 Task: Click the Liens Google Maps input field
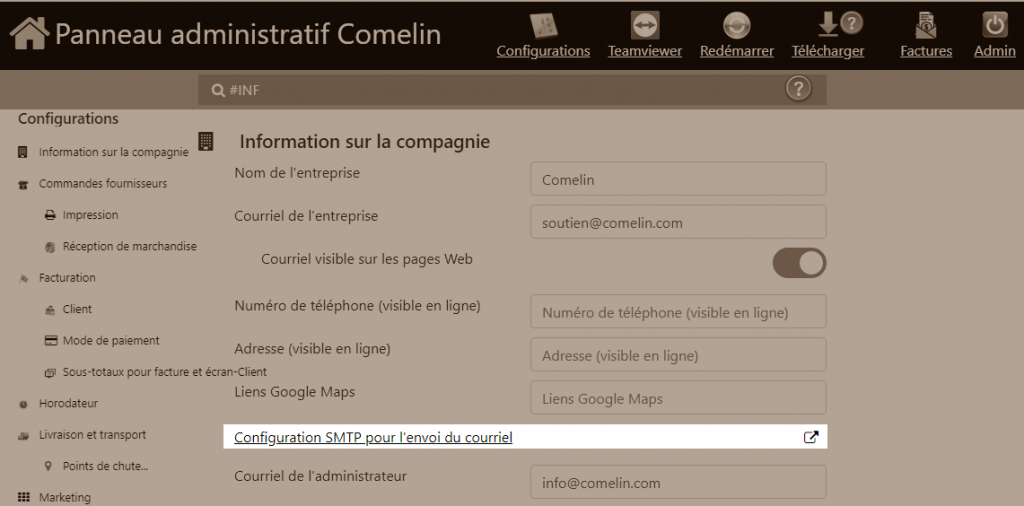pyautogui.click(x=679, y=398)
